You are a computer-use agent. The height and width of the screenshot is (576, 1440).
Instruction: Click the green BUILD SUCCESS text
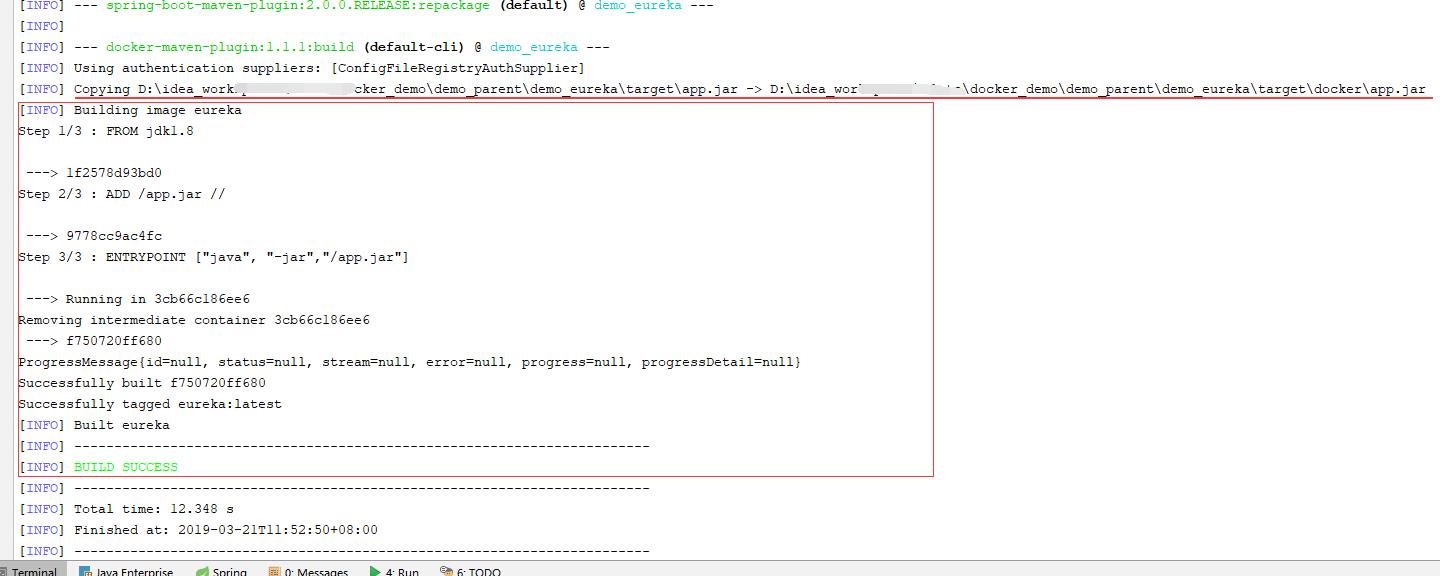(125, 467)
